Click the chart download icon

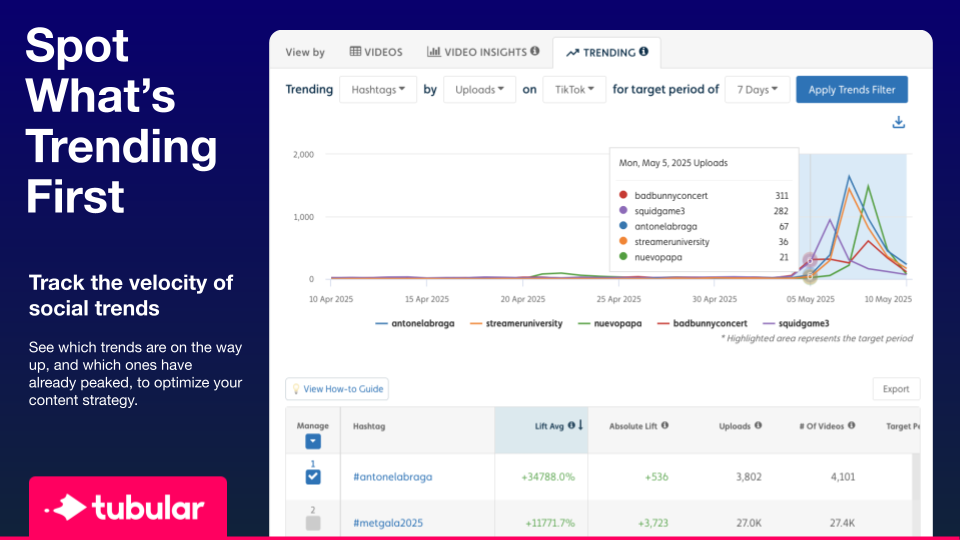tap(898, 123)
